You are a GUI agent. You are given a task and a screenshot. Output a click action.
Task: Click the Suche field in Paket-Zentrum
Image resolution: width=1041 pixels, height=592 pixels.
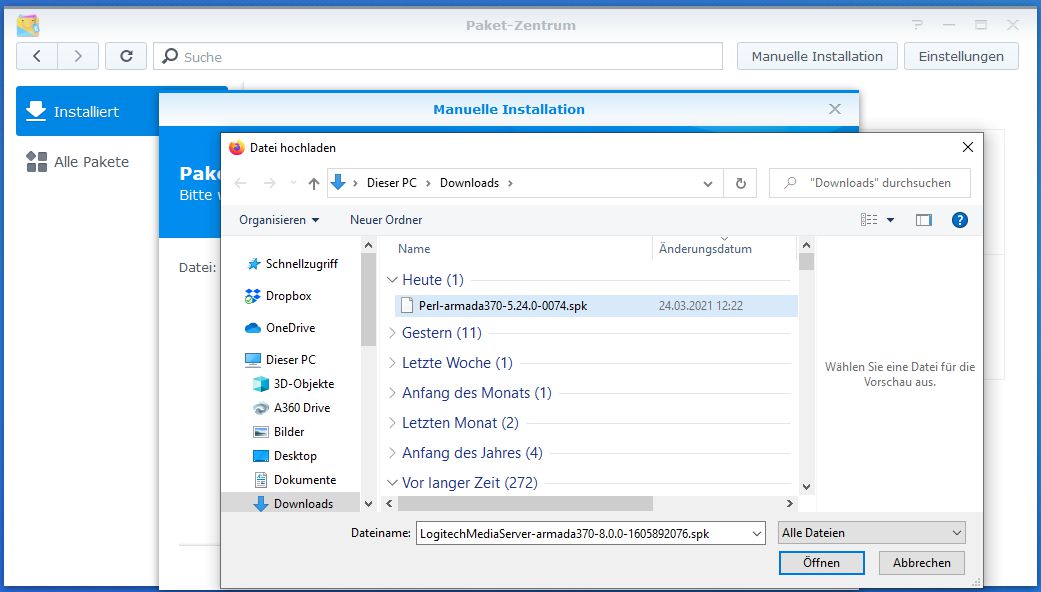tap(438, 56)
